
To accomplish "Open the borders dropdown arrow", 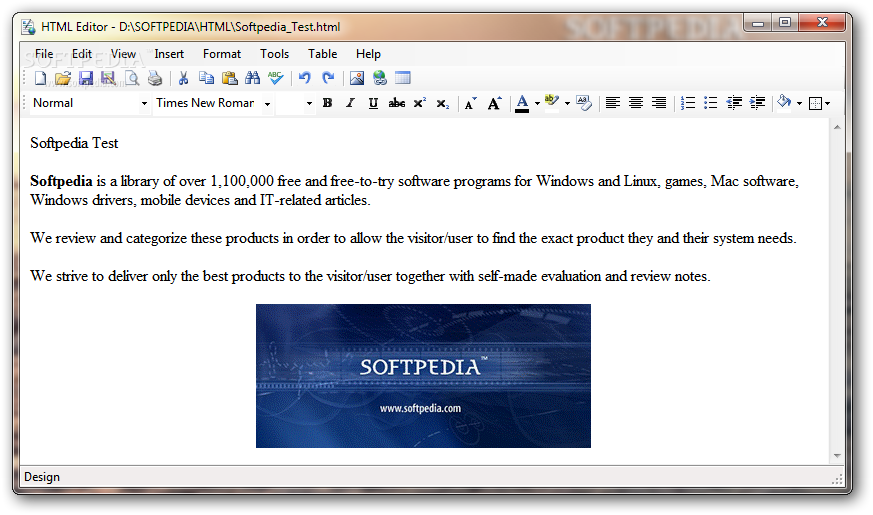I will (827, 104).
